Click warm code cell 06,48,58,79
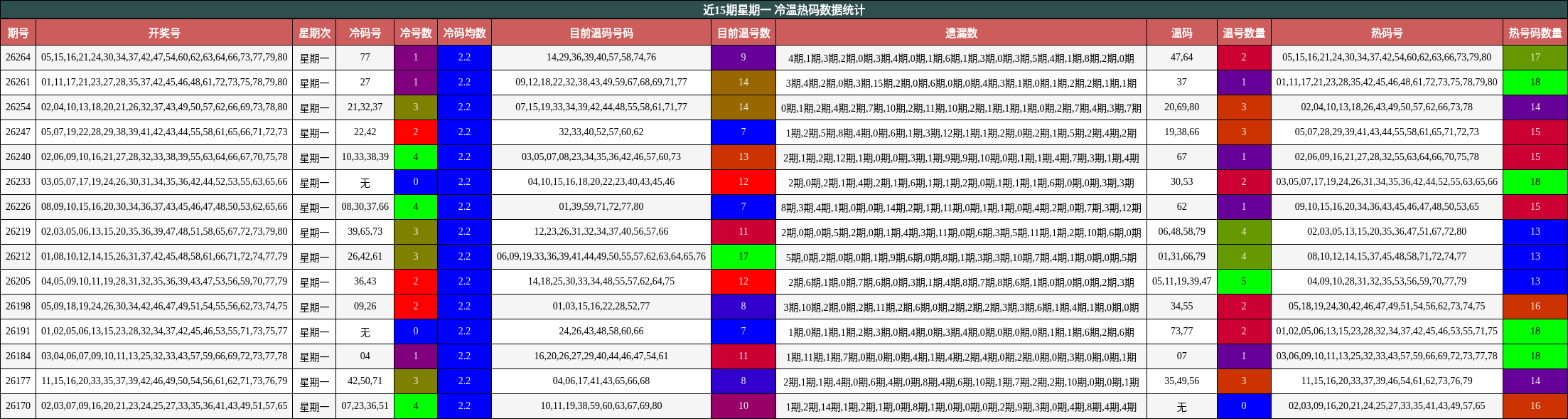Viewport: 1568px width, 419px height. click(1182, 232)
